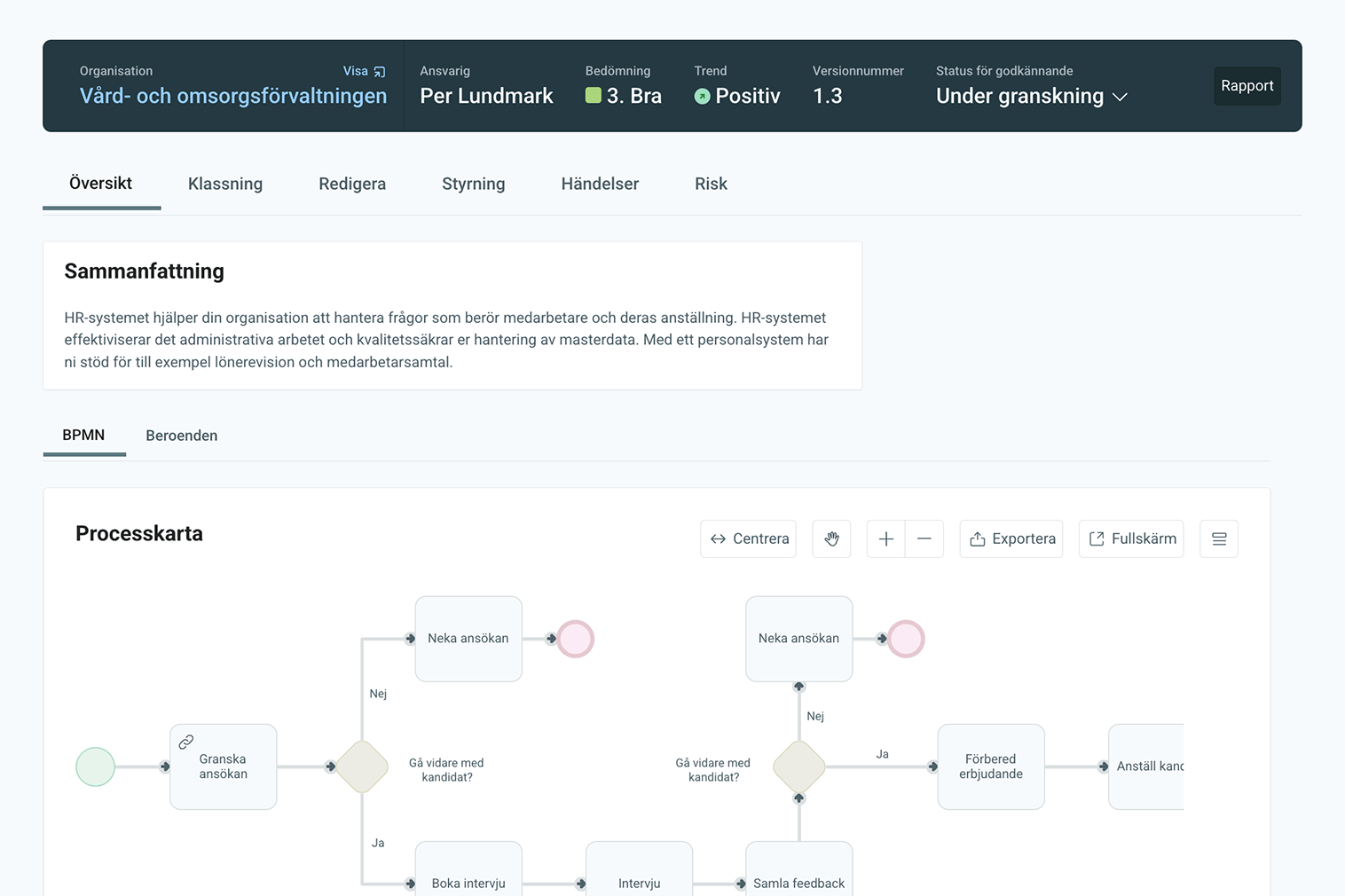
Task: Switch to the Klassning tab
Action: coord(225,184)
